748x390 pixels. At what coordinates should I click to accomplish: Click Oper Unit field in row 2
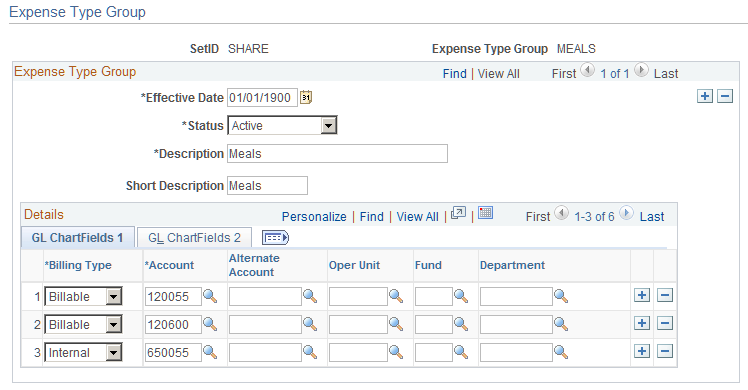coord(358,325)
